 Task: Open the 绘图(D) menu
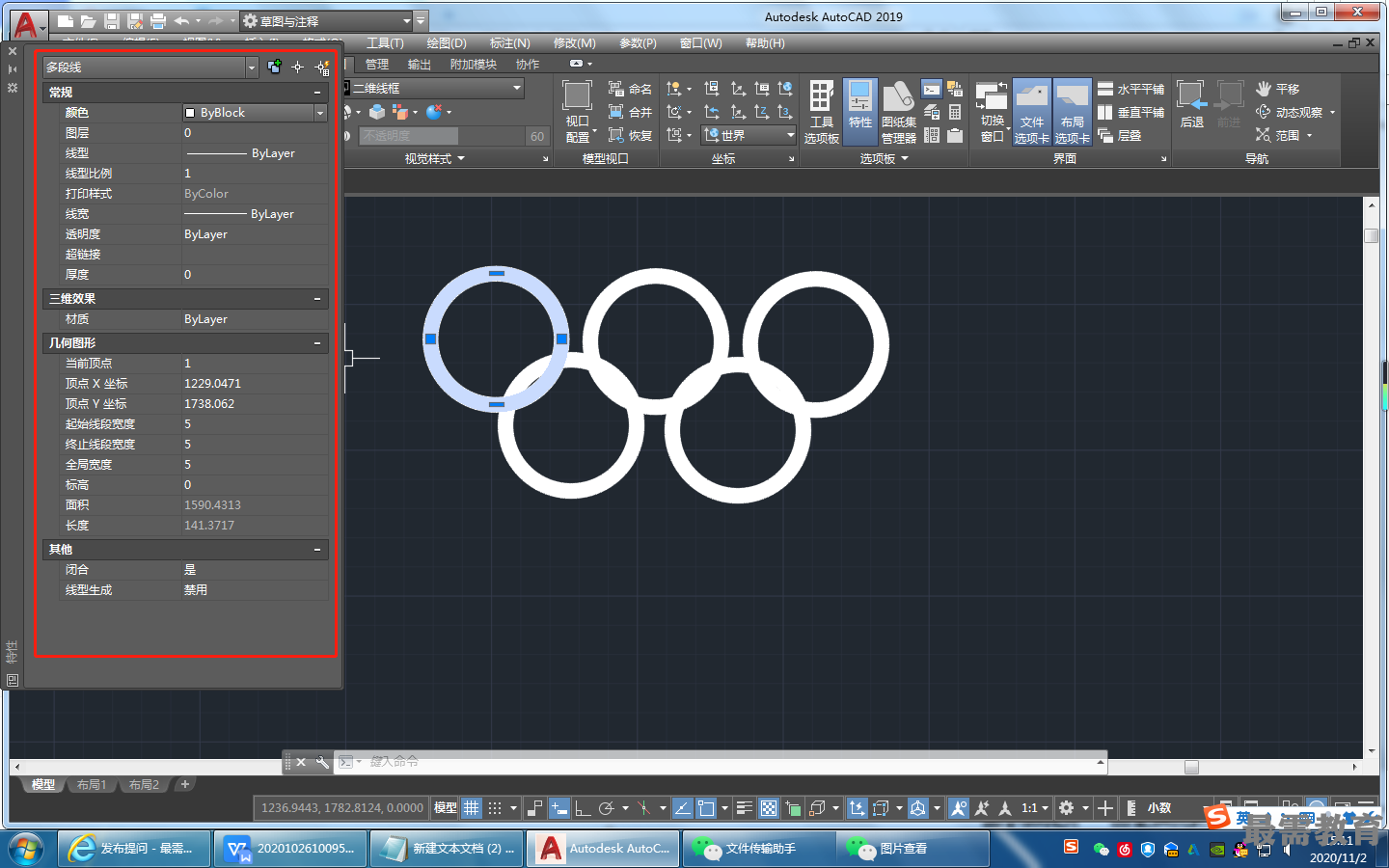[447, 43]
